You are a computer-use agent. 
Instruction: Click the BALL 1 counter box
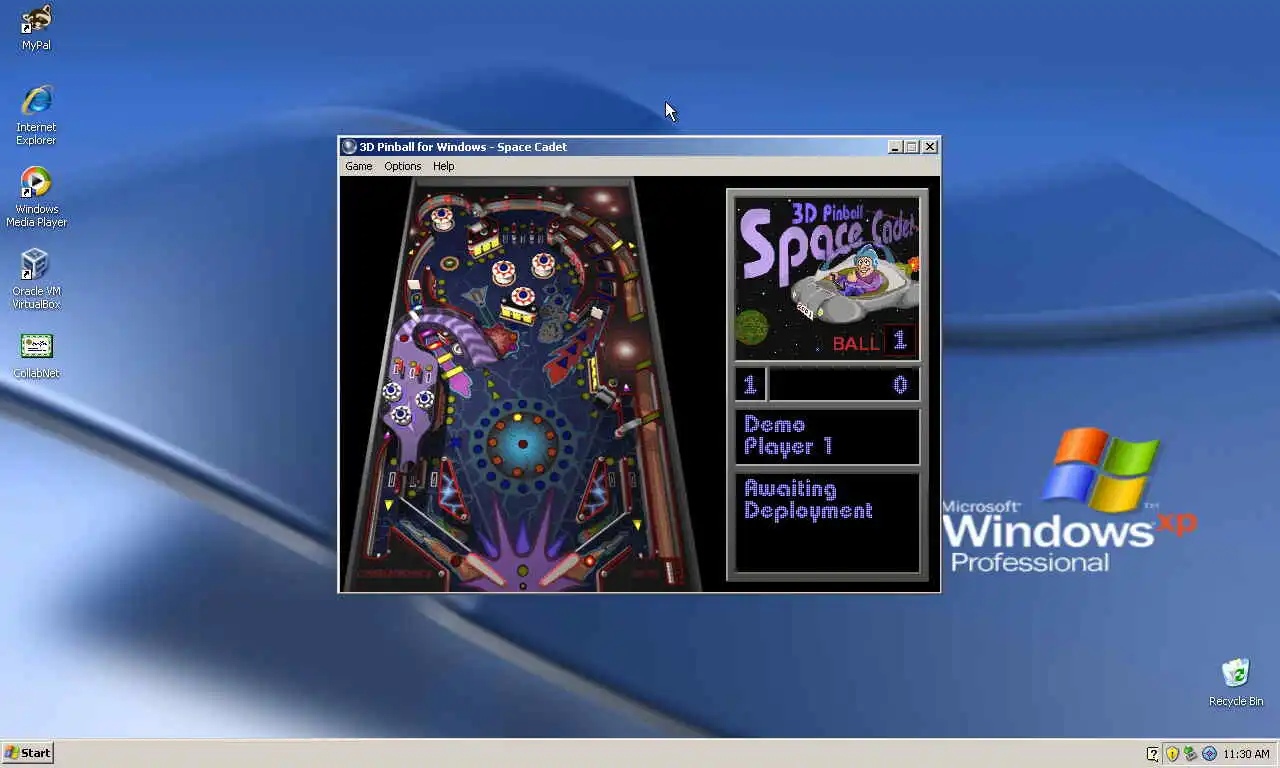click(x=898, y=341)
